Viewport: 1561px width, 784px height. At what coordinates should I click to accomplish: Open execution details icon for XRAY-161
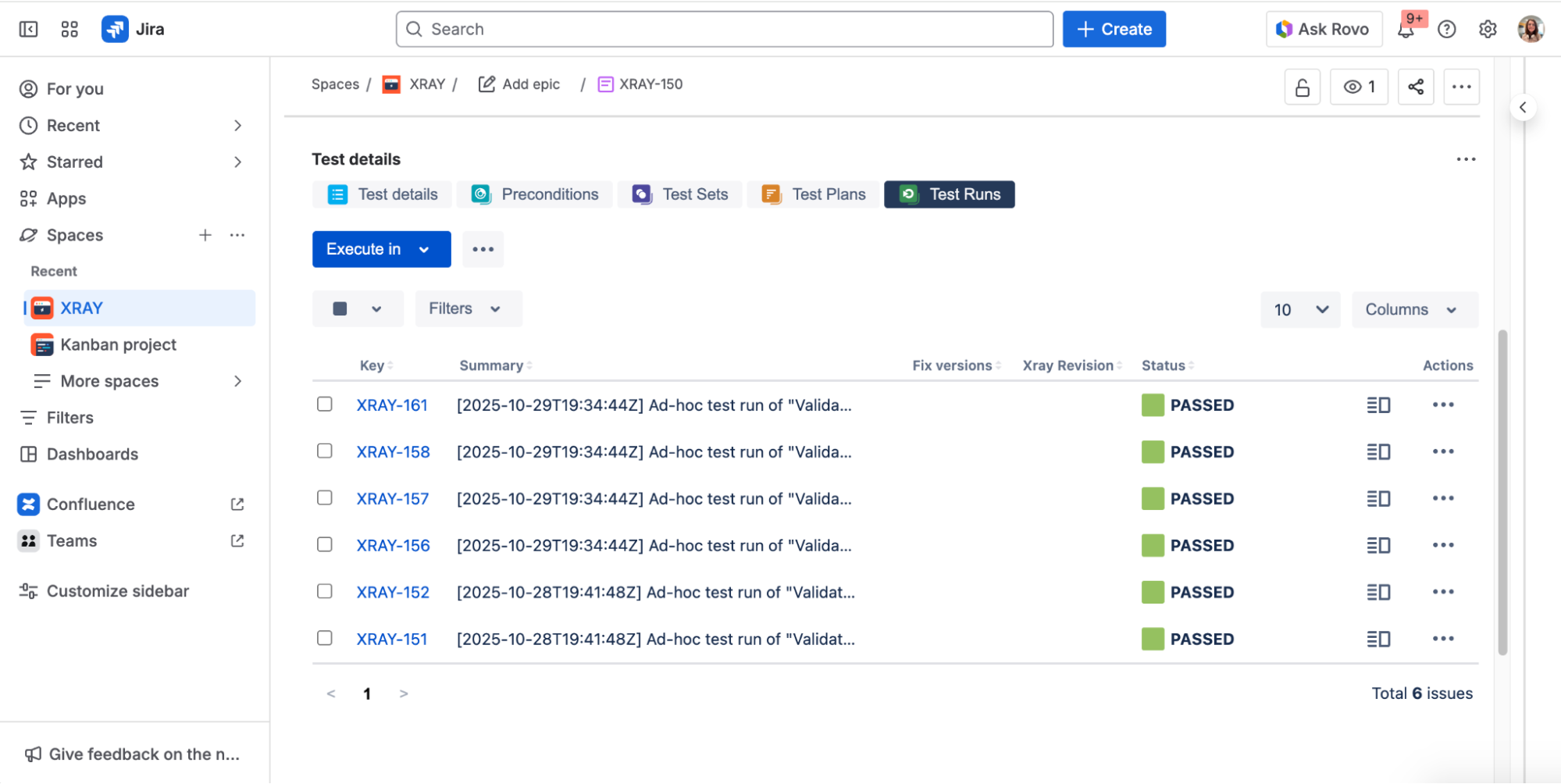click(x=1378, y=405)
